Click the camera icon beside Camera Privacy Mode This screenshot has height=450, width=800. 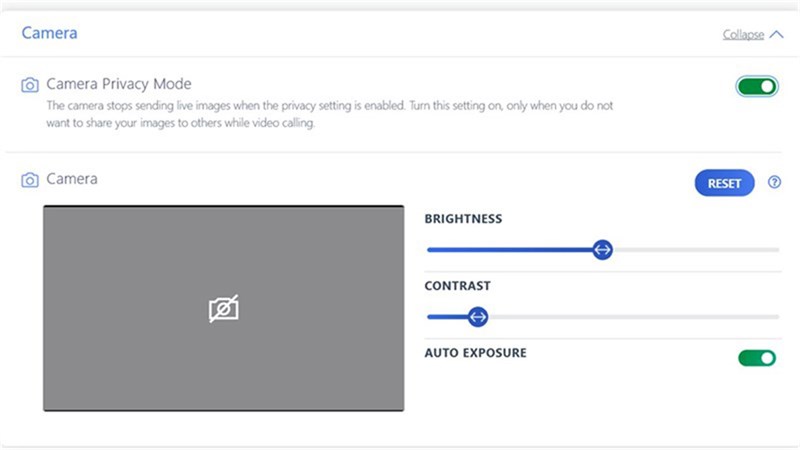click(30, 85)
